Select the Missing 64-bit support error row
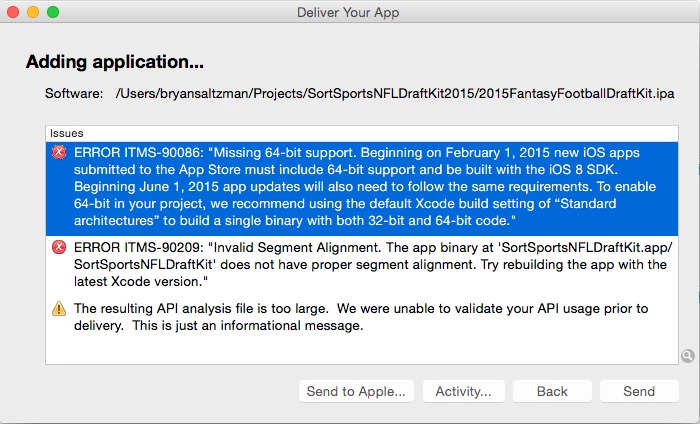The image size is (700, 424). pos(362,189)
